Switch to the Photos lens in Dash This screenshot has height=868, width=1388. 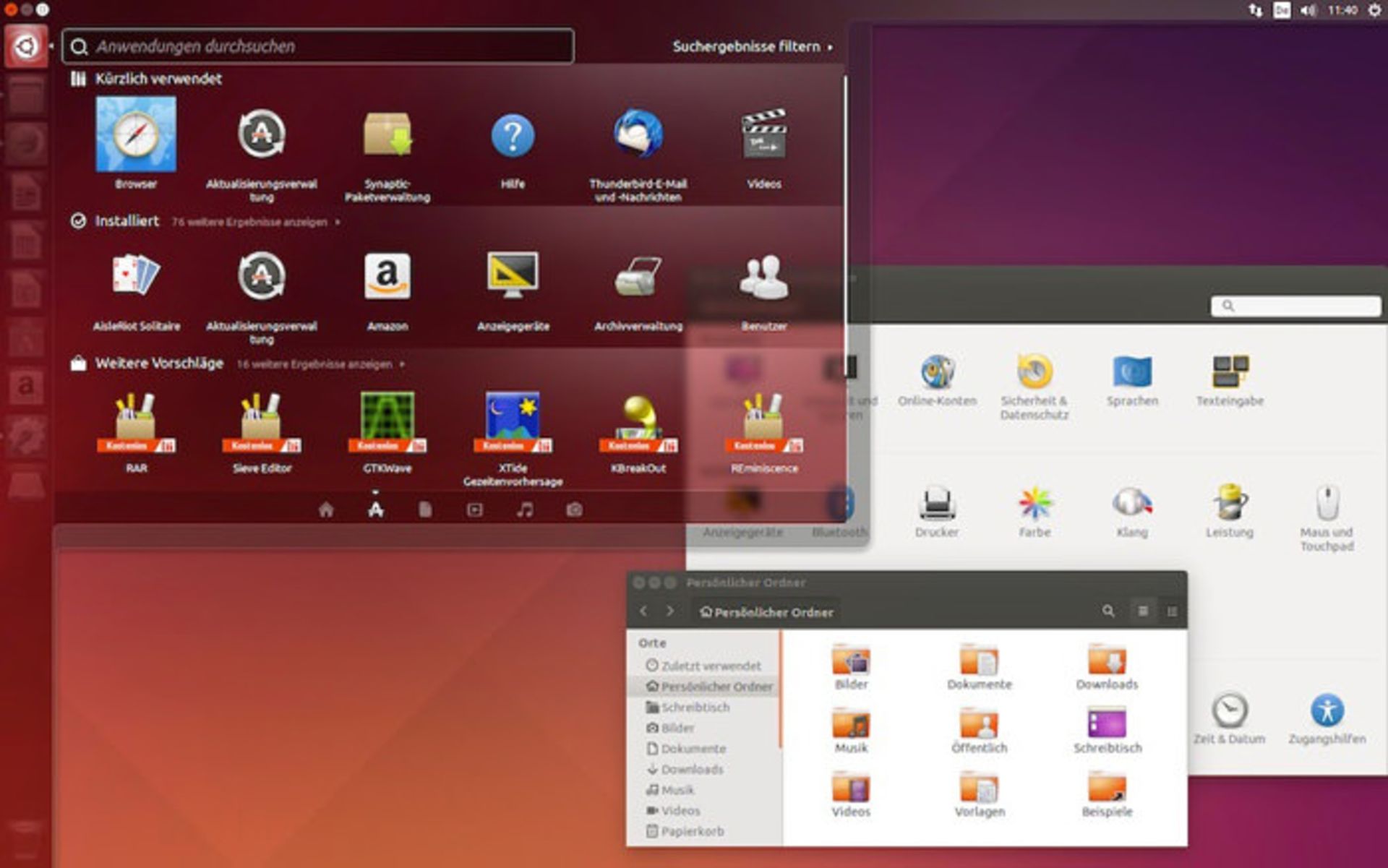coord(574,510)
